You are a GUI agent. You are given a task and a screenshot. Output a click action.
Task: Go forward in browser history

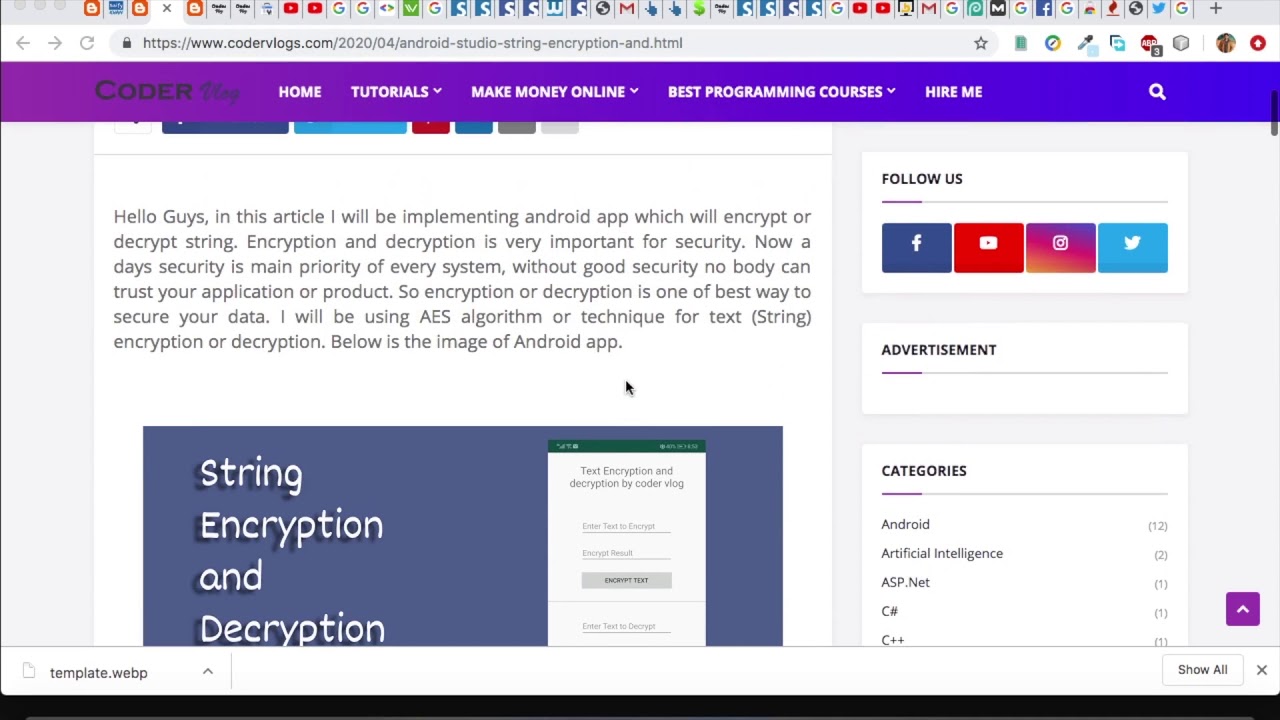click(x=55, y=43)
